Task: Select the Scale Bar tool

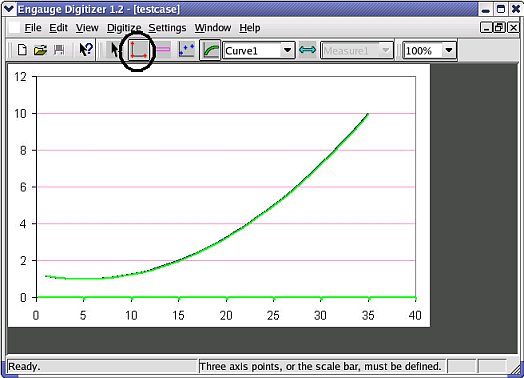Action: point(163,49)
